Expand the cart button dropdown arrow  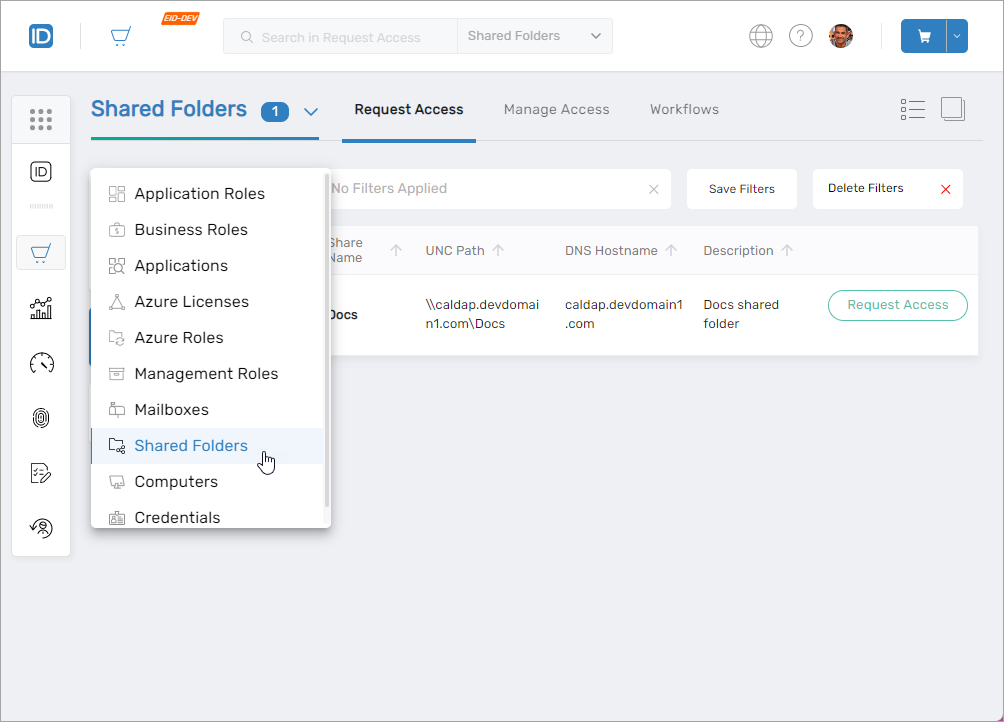957,36
